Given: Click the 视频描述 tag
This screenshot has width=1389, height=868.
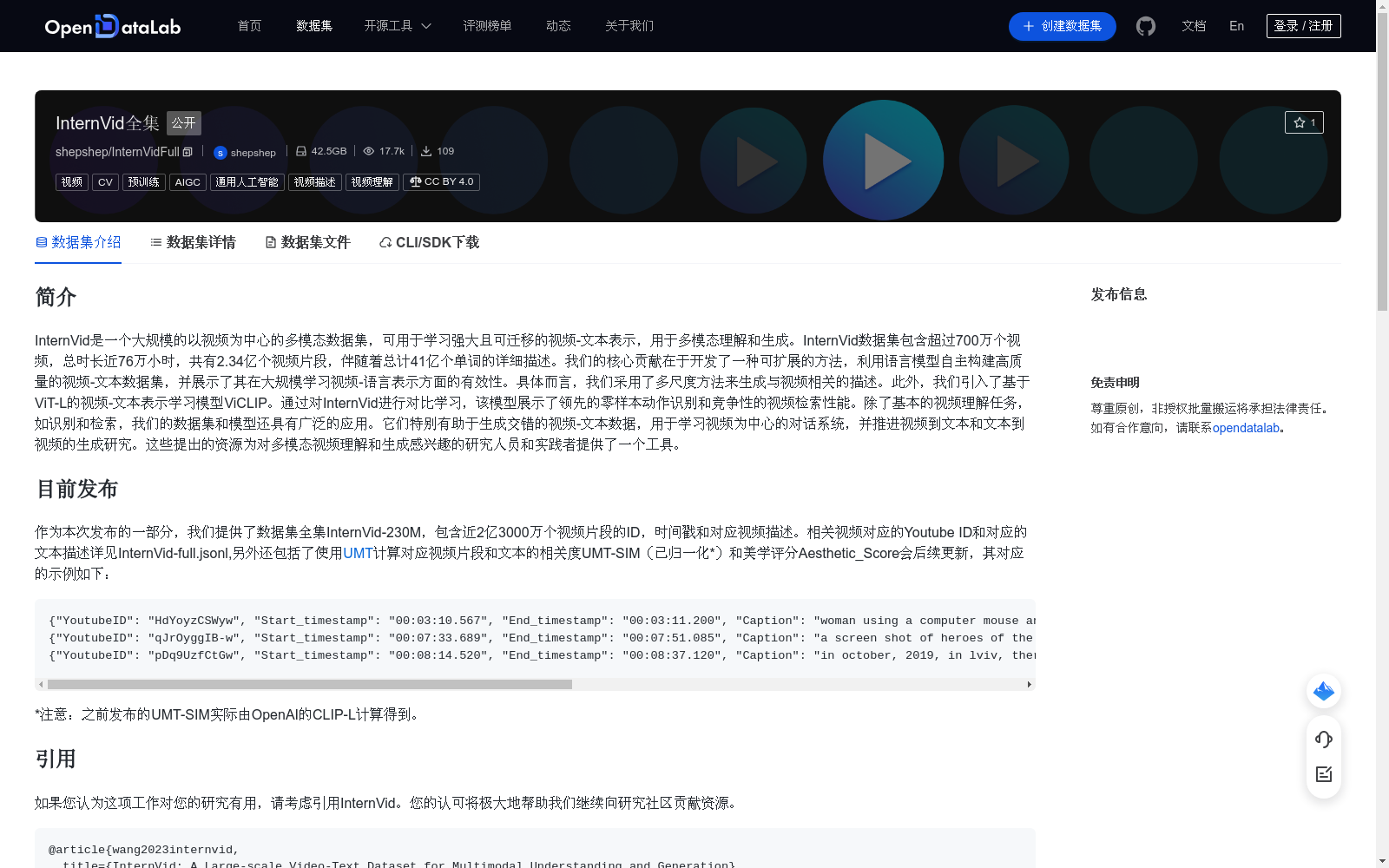Looking at the screenshot, I should pos(315,182).
